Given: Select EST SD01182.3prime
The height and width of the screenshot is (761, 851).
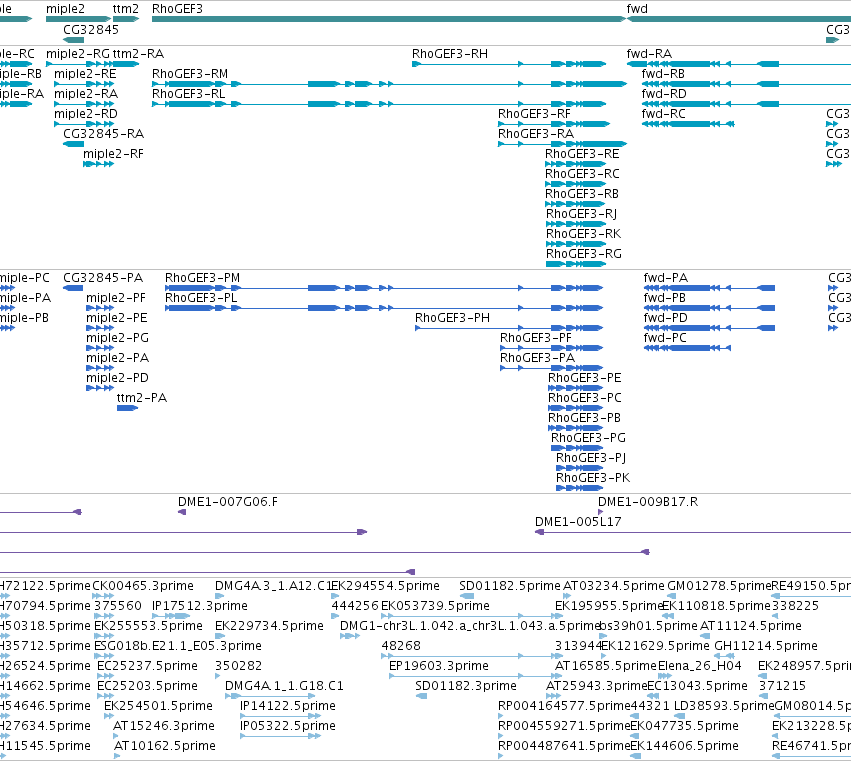Looking at the screenshot, I should (466, 687).
